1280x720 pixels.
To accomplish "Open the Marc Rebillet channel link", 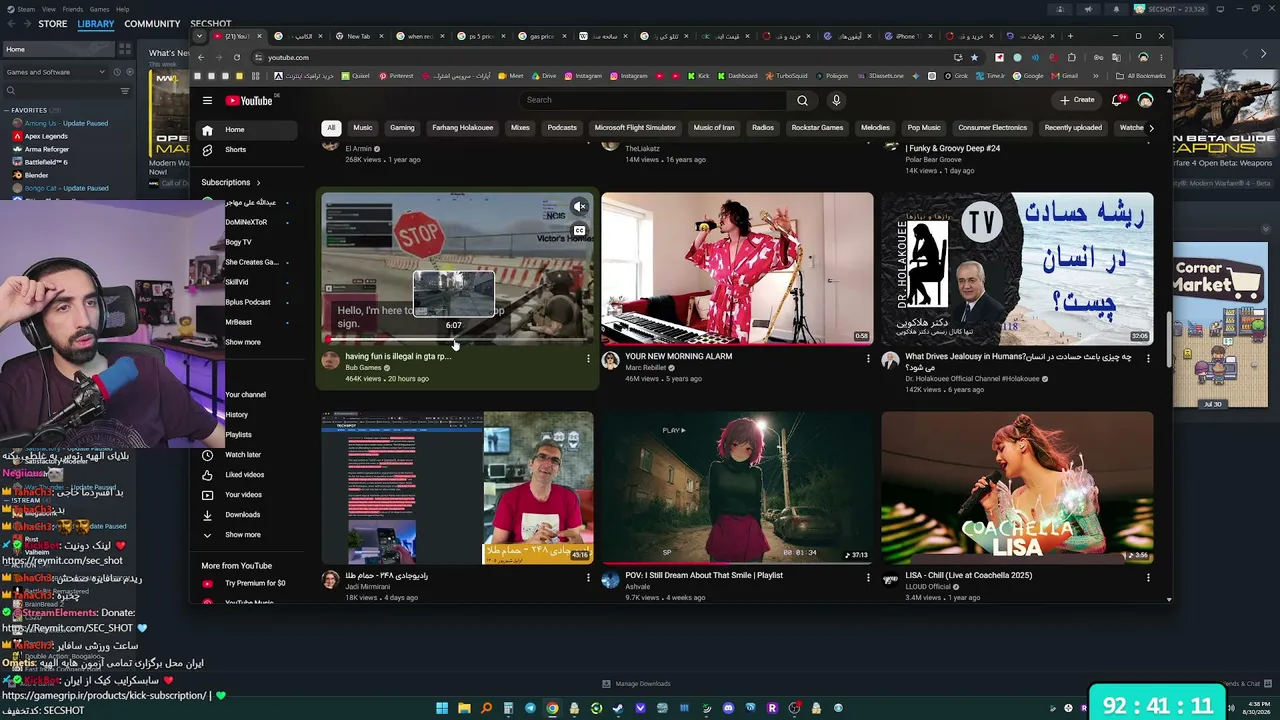I will pyautogui.click(x=645, y=368).
